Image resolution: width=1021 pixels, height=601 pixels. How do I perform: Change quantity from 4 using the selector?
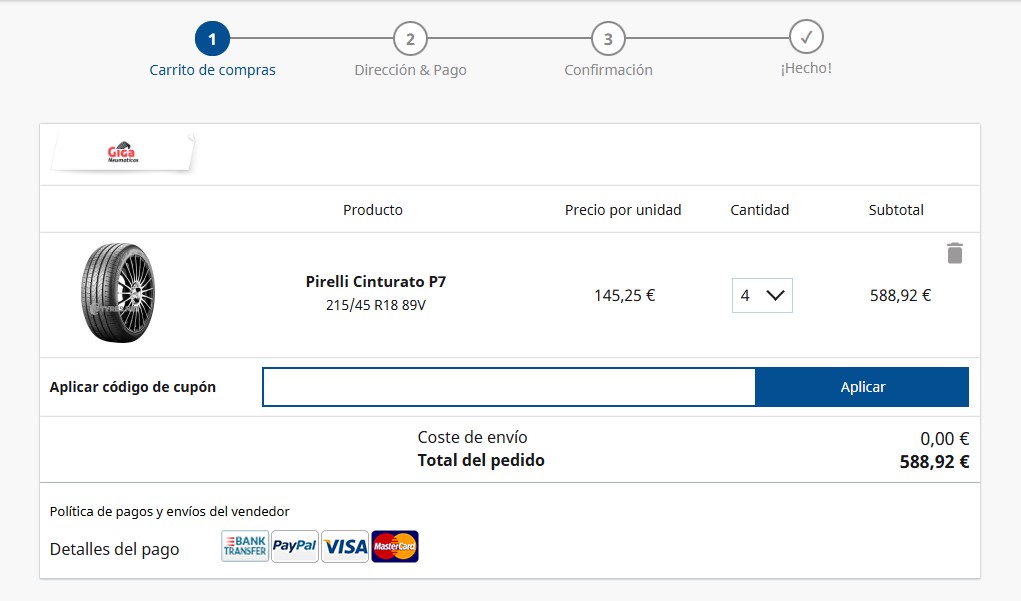coord(761,295)
